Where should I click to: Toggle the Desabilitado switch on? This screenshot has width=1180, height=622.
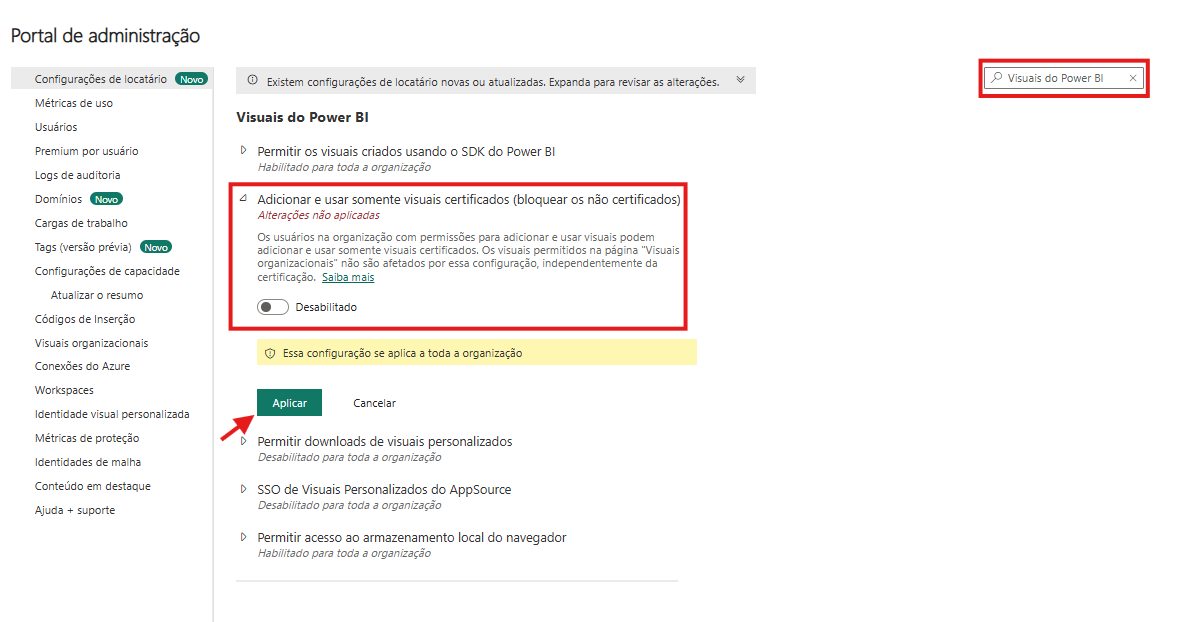(x=272, y=307)
